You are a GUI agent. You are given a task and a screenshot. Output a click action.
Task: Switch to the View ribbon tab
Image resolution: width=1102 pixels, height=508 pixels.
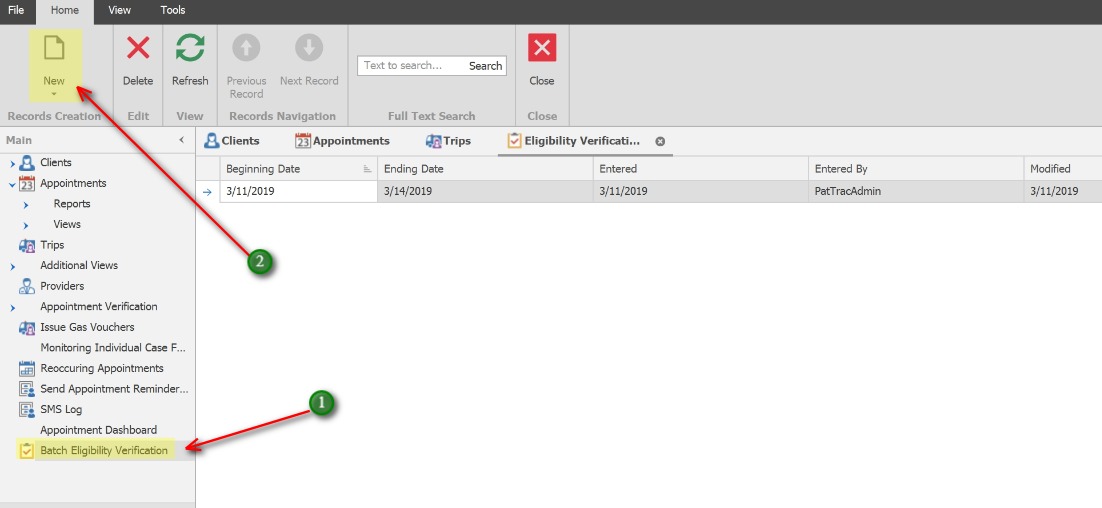tap(119, 10)
